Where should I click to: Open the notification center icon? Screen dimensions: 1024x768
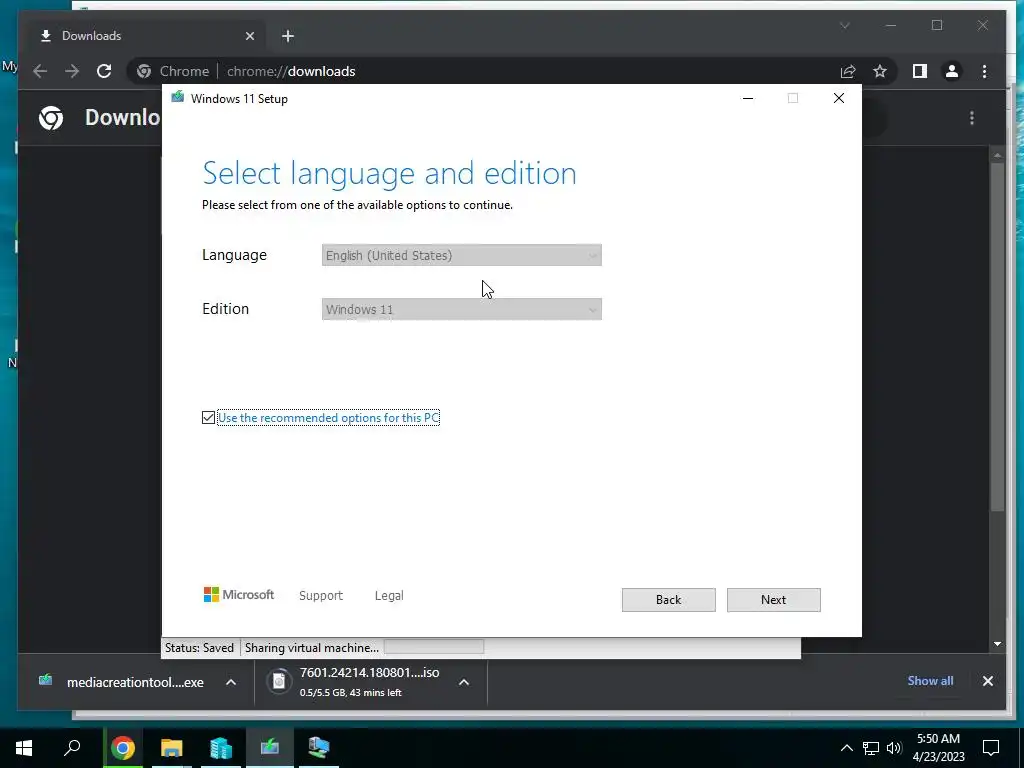tap(991, 748)
